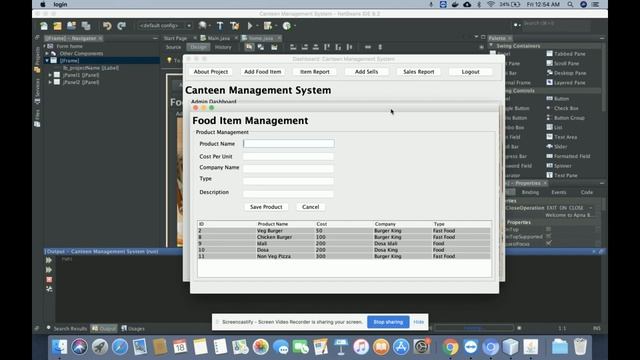Select Layered Pane in the Palette
This screenshot has width=640, height=360.
[x=566, y=83]
